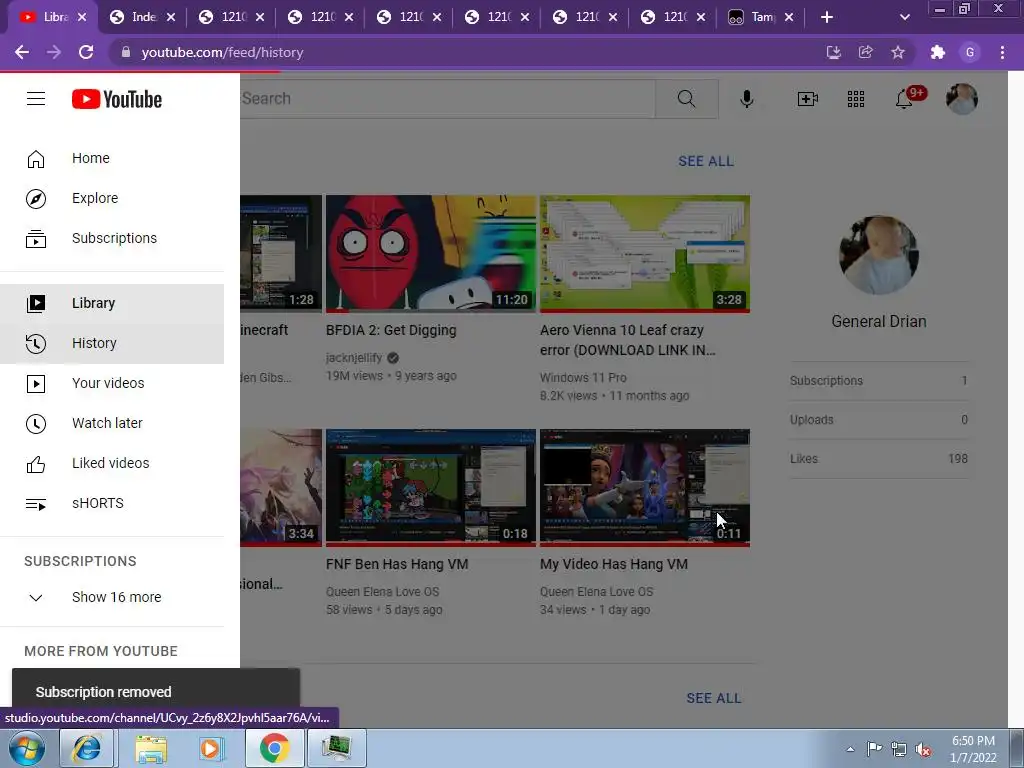Open the Create video camera button
This screenshot has height=768, width=1024.
(808, 99)
